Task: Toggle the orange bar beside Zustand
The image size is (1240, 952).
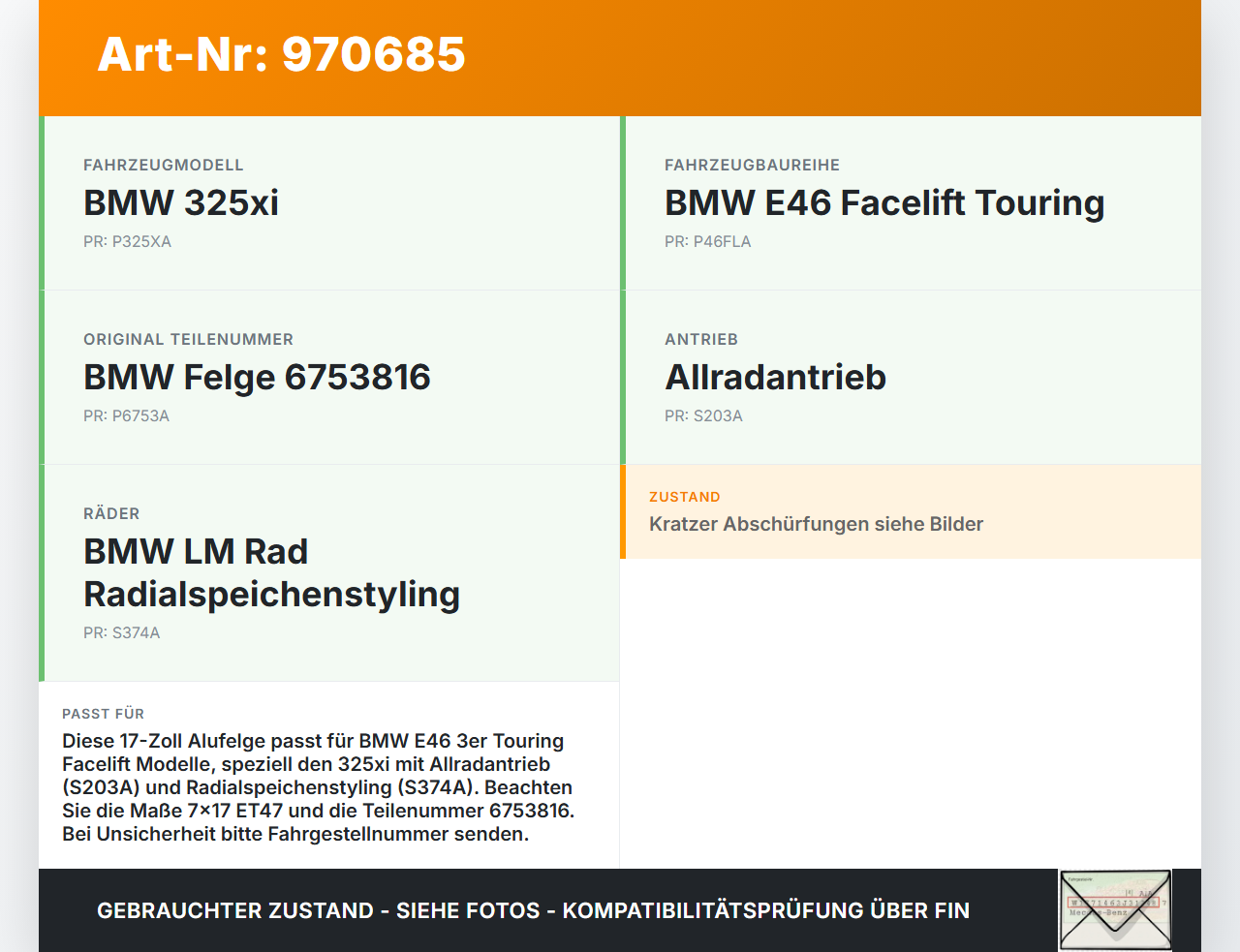Action: (x=623, y=511)
